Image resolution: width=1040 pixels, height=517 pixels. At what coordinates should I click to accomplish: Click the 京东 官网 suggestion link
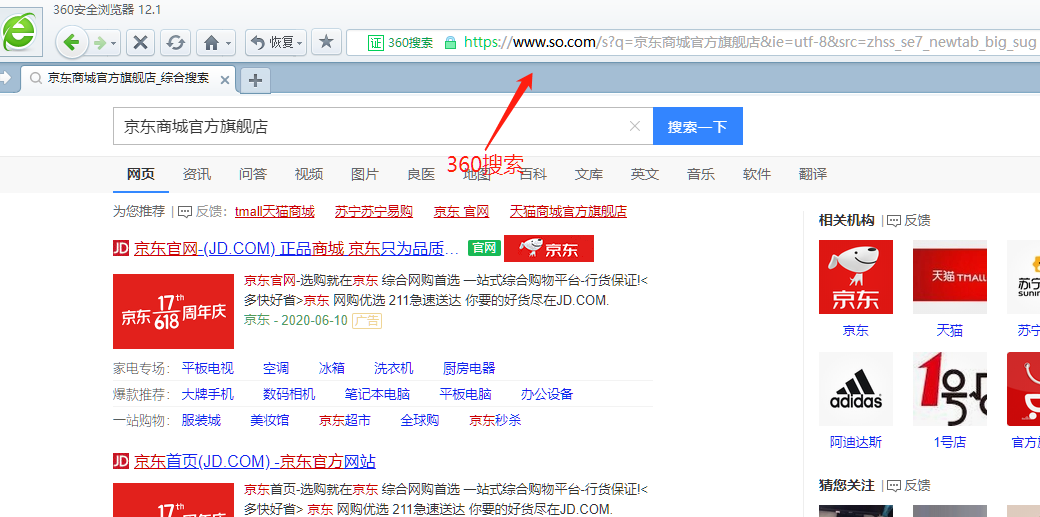click(461, 212)
